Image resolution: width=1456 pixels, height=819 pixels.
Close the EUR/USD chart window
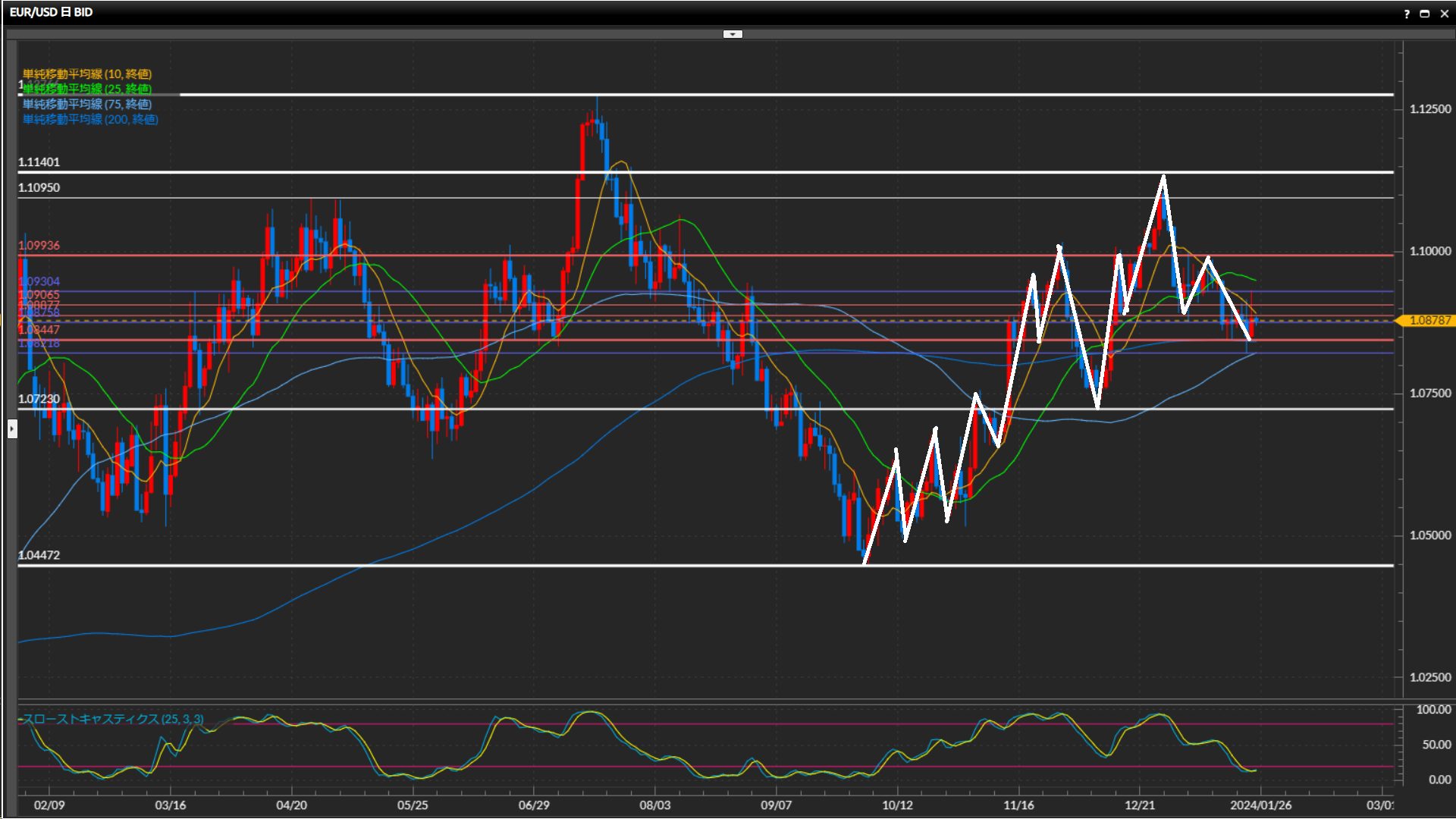pyautogui.click(x=1445, y=14)
